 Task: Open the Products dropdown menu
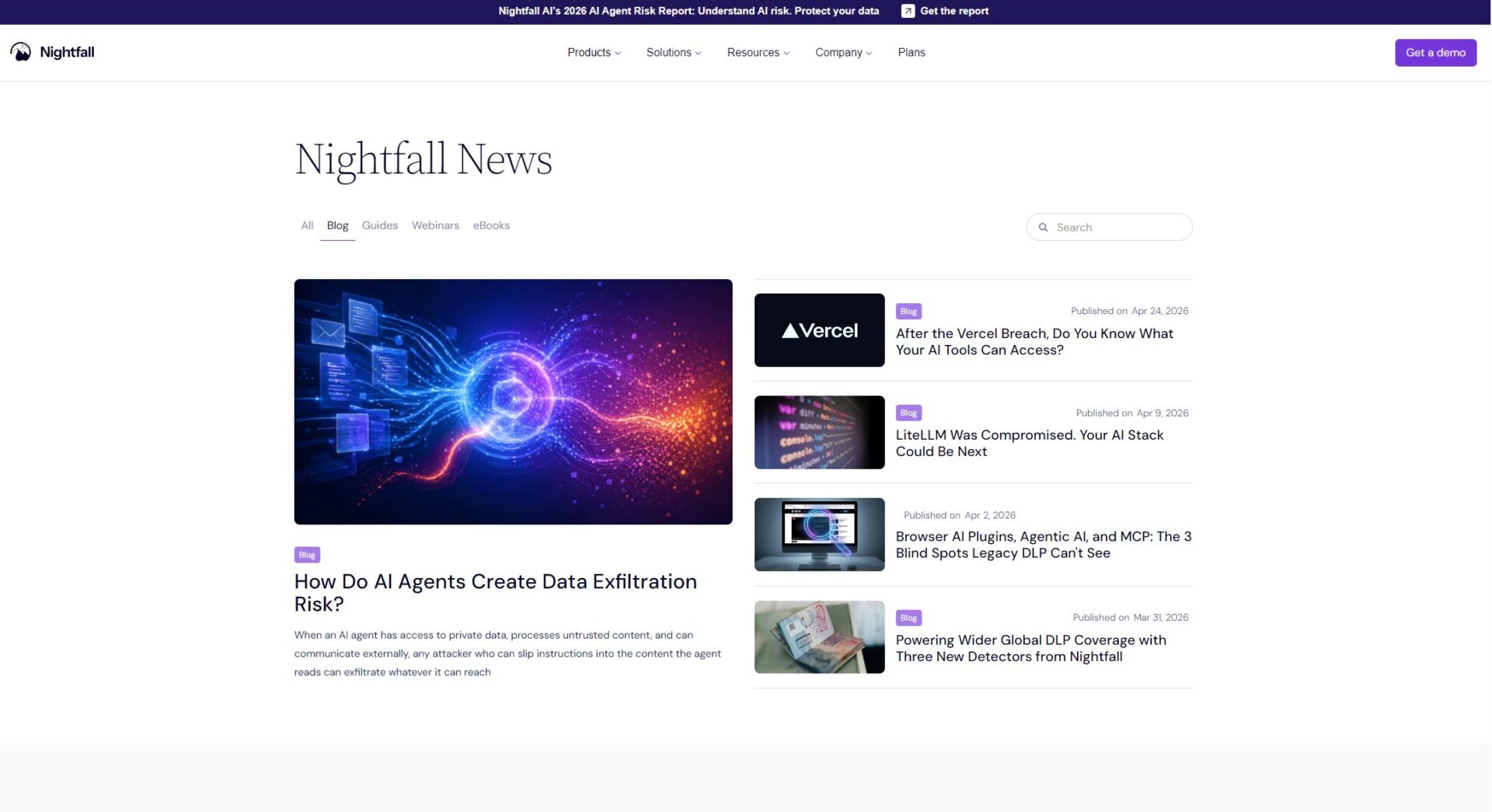[x=594, y=53]
